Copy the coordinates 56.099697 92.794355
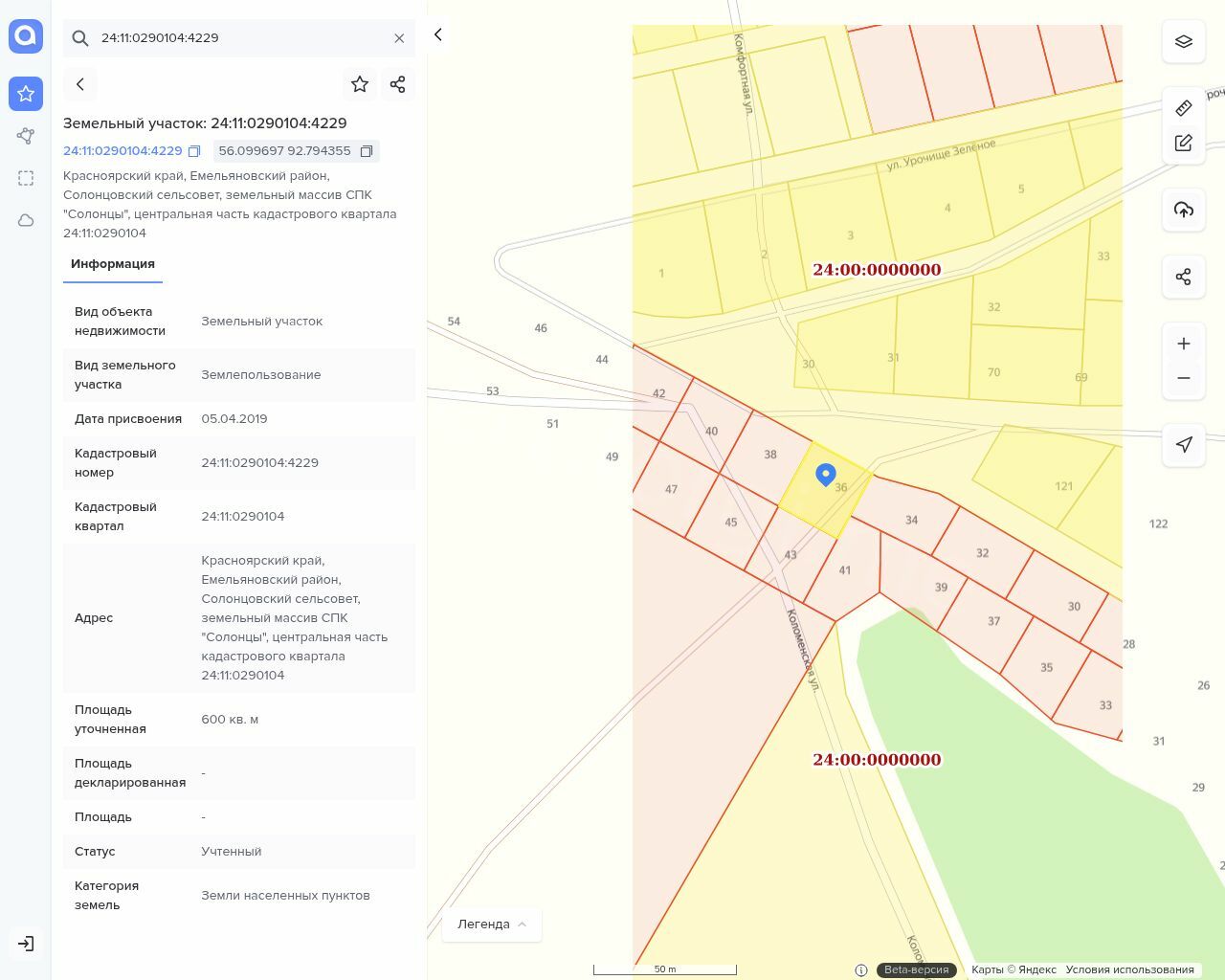Screen dimensions: 1225x980 (366, 151)
